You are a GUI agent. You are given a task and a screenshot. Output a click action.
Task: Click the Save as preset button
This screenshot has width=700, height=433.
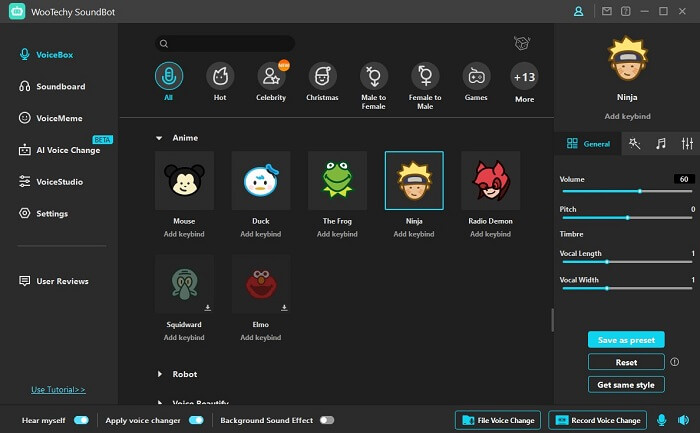[626, 340]
